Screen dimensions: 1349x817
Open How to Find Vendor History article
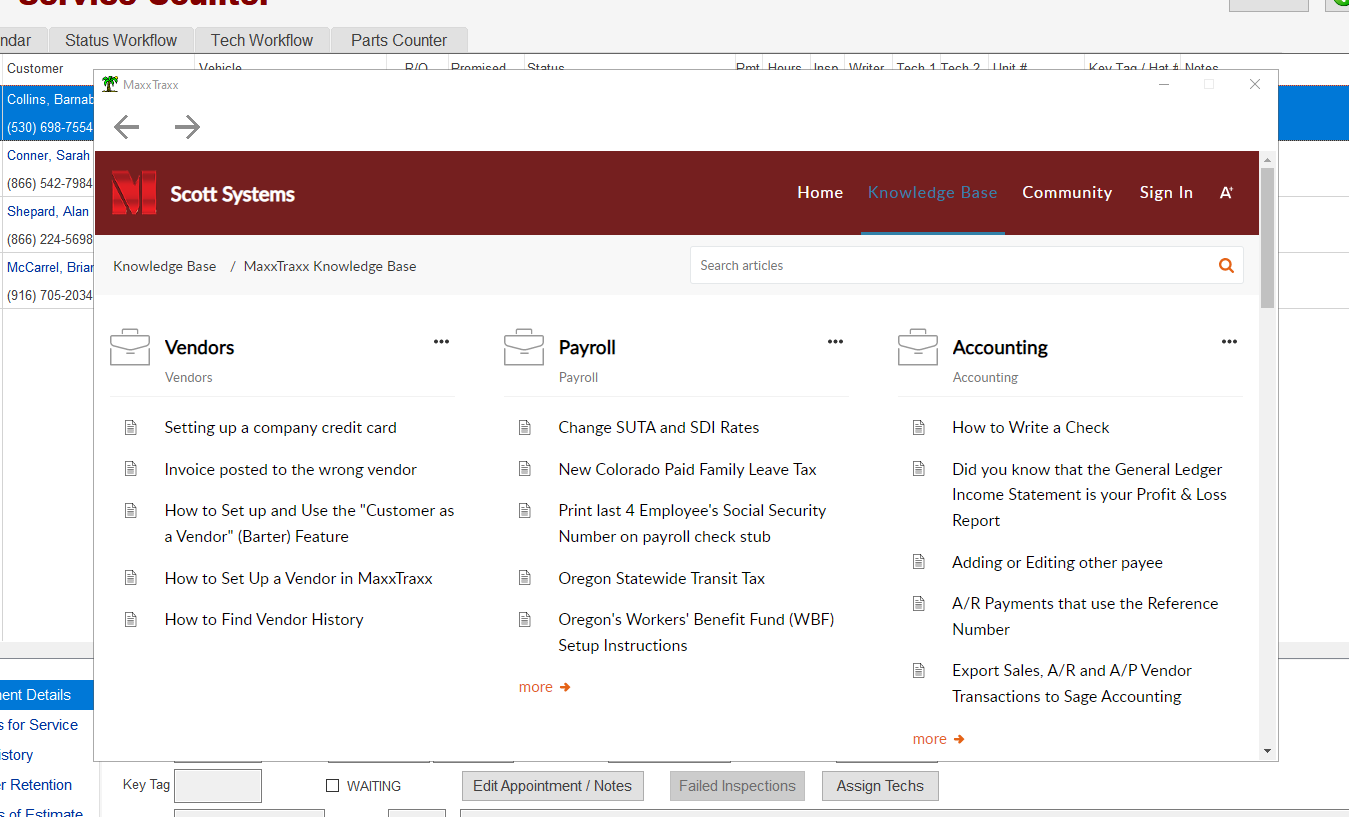click(264, 619)
